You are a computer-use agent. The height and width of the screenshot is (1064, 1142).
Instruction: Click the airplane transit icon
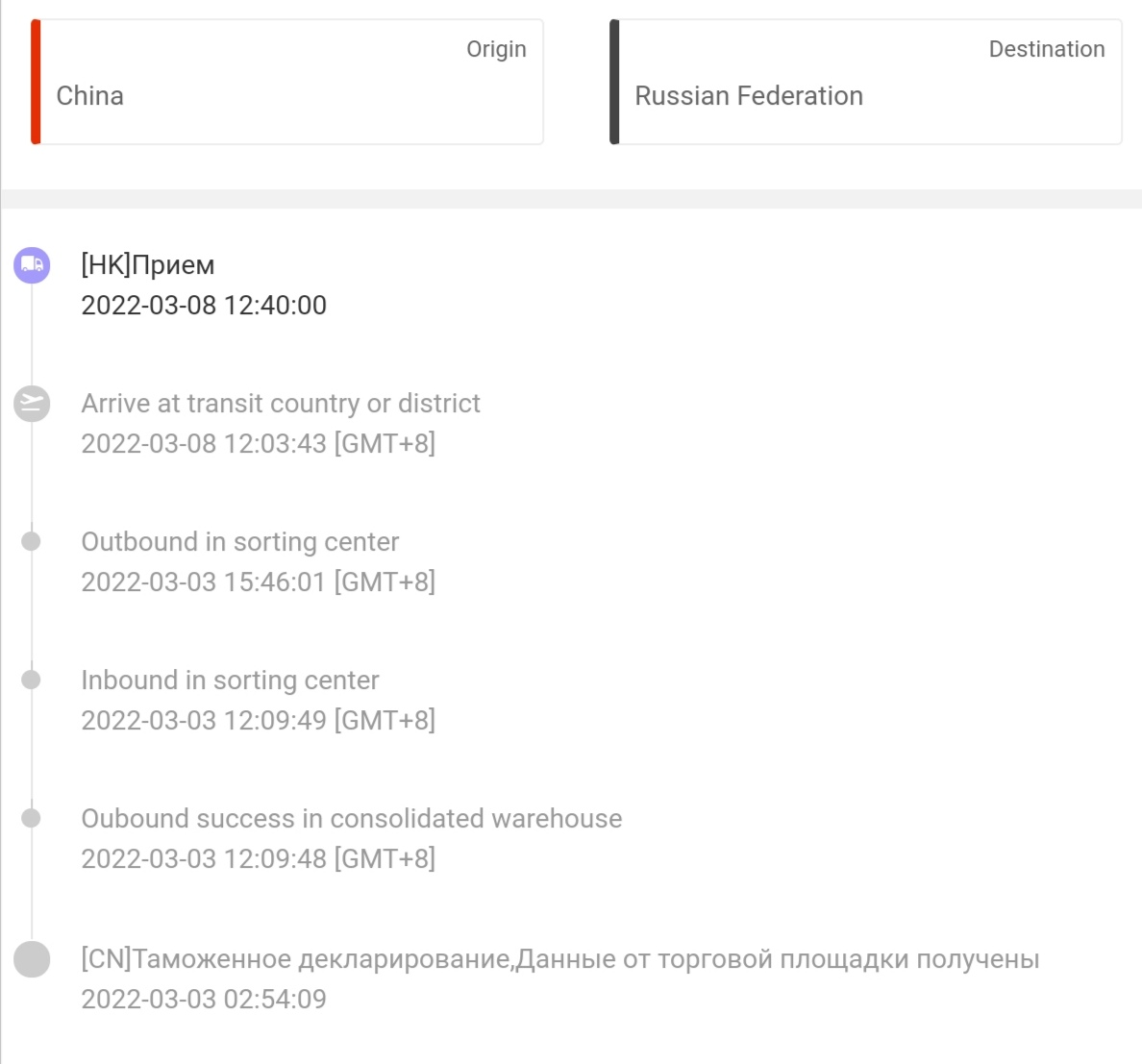pyautogui.click(x=32, y=404)
